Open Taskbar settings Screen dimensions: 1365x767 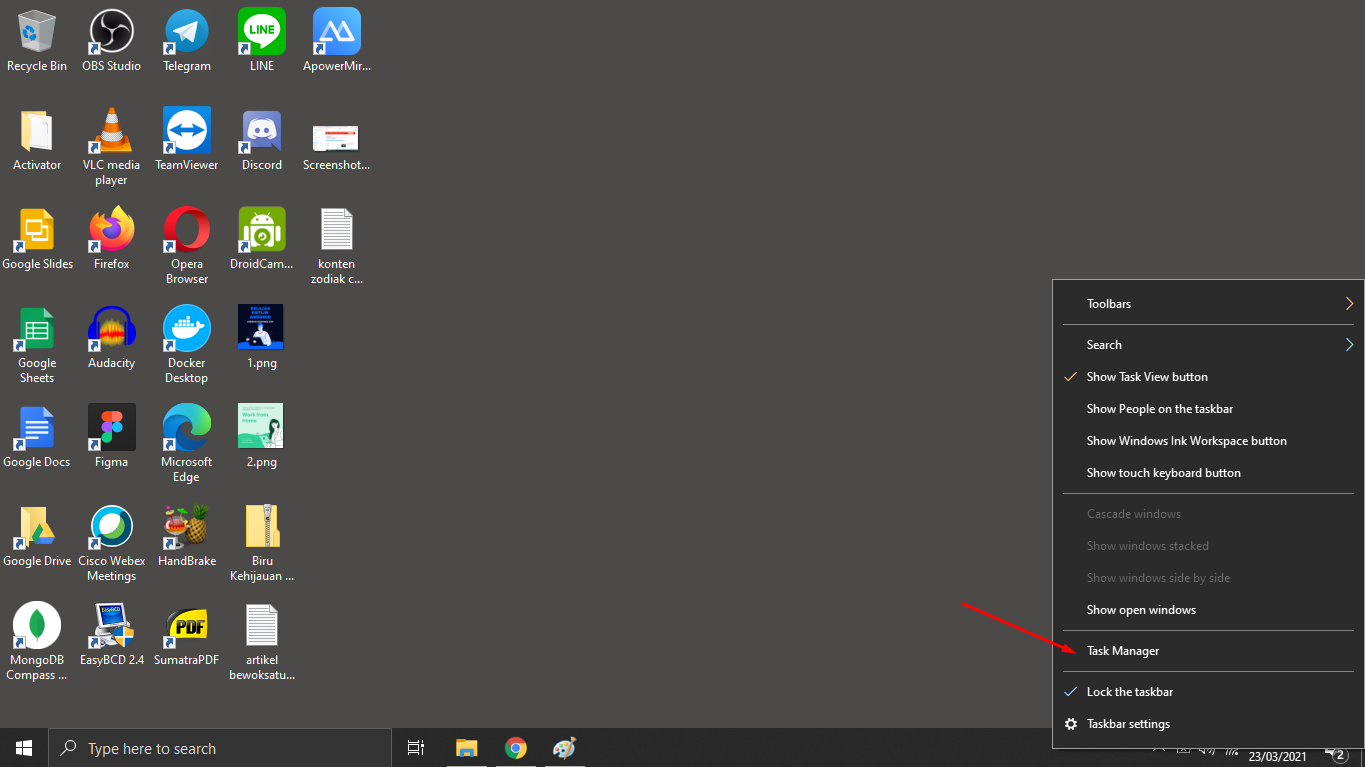[x=1208, y=723]
